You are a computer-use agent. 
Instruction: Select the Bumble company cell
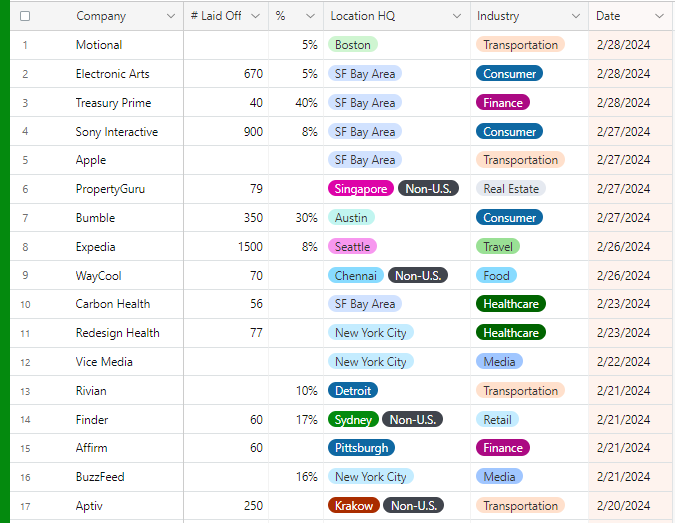tap(97, 218)
